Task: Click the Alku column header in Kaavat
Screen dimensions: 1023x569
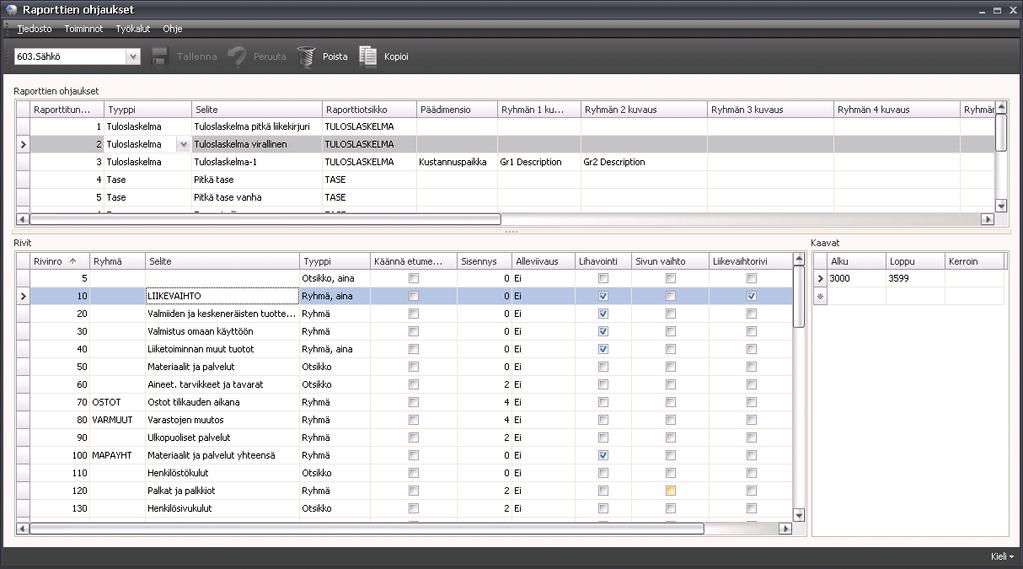Action: (856, 261)
